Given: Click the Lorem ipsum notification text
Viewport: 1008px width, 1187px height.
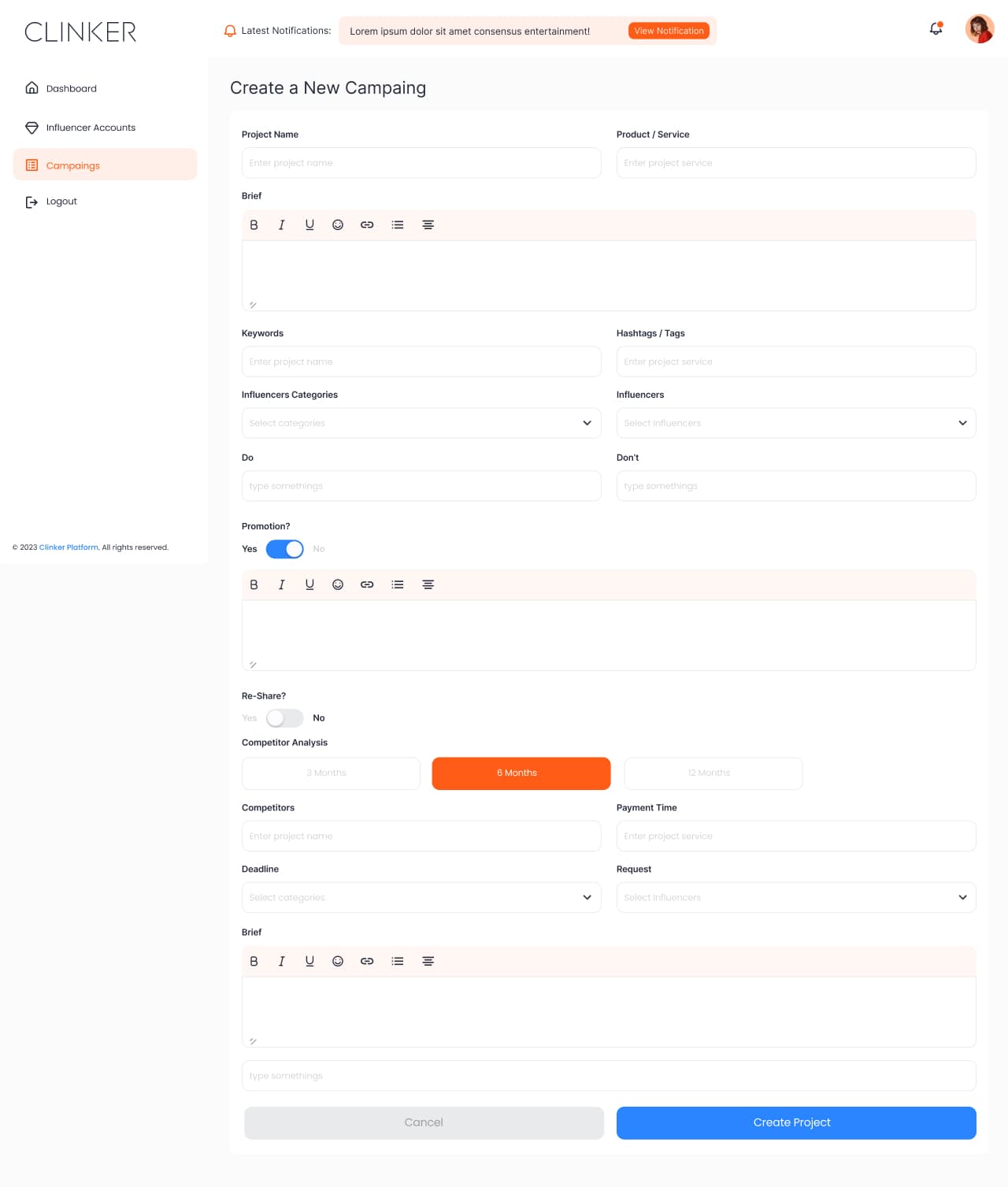Looking at the screenshot, I should click(470, 32).
